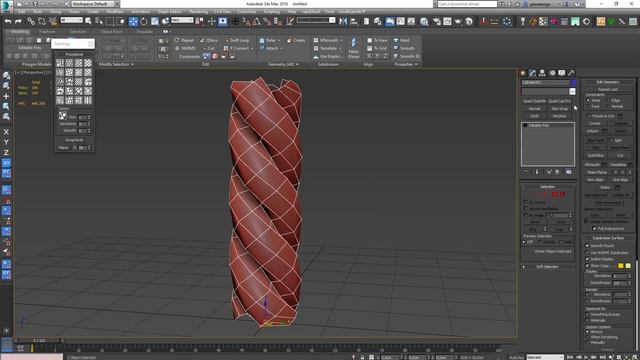The height and width of the screenshot is (360, 640).
Task: Click the Make Planar button in Edit Geometry
Action: pos(597,172)
